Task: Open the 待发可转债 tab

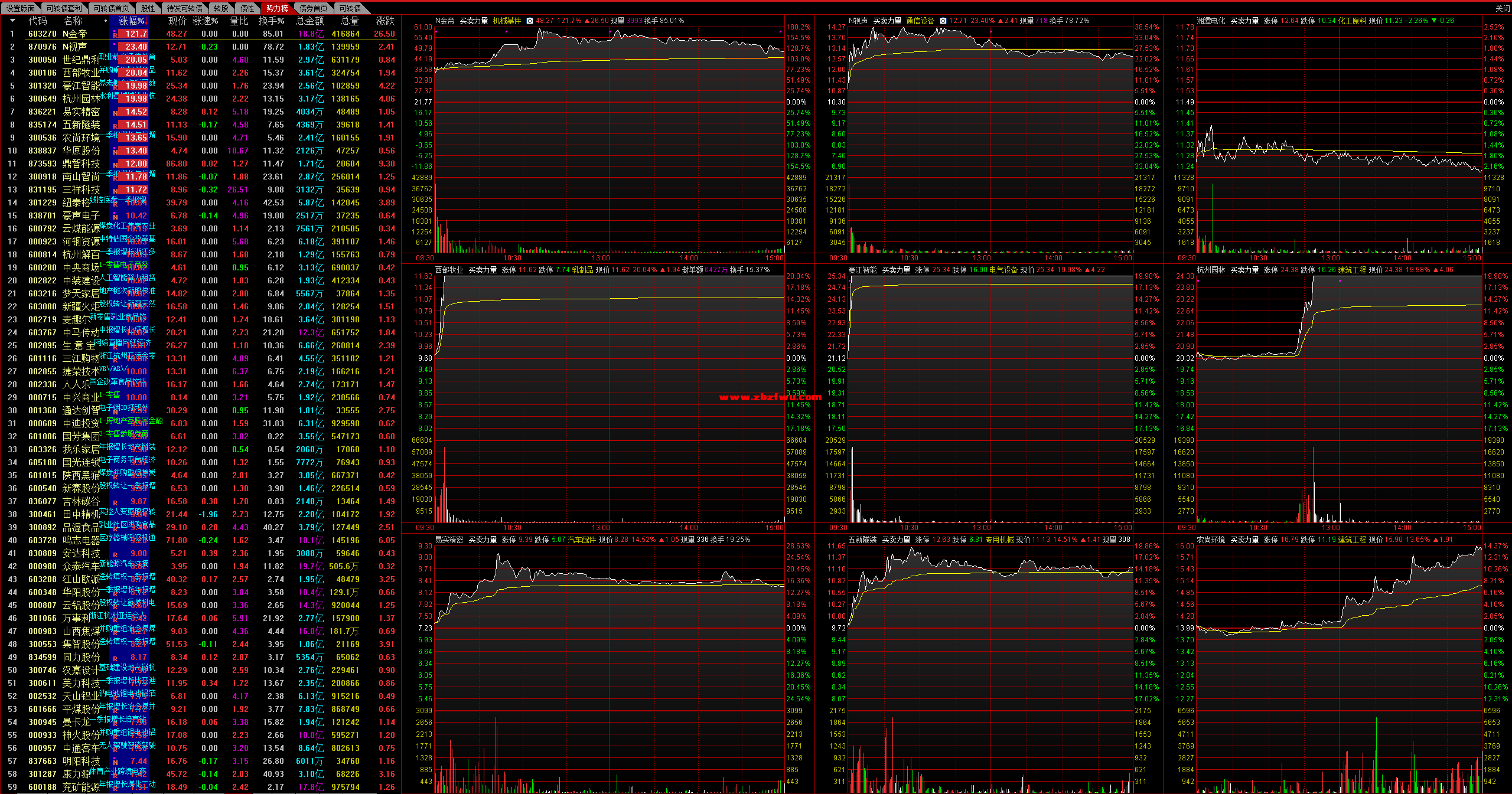Action: tap(184, 8)
